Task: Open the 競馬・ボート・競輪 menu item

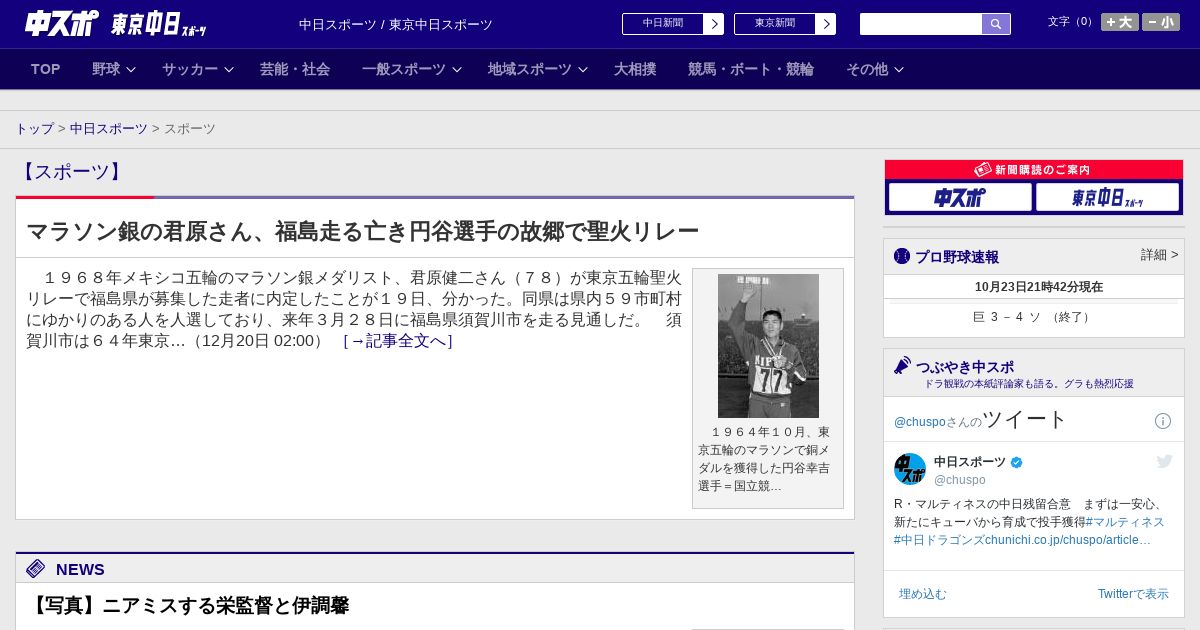Action: (751, 69)
